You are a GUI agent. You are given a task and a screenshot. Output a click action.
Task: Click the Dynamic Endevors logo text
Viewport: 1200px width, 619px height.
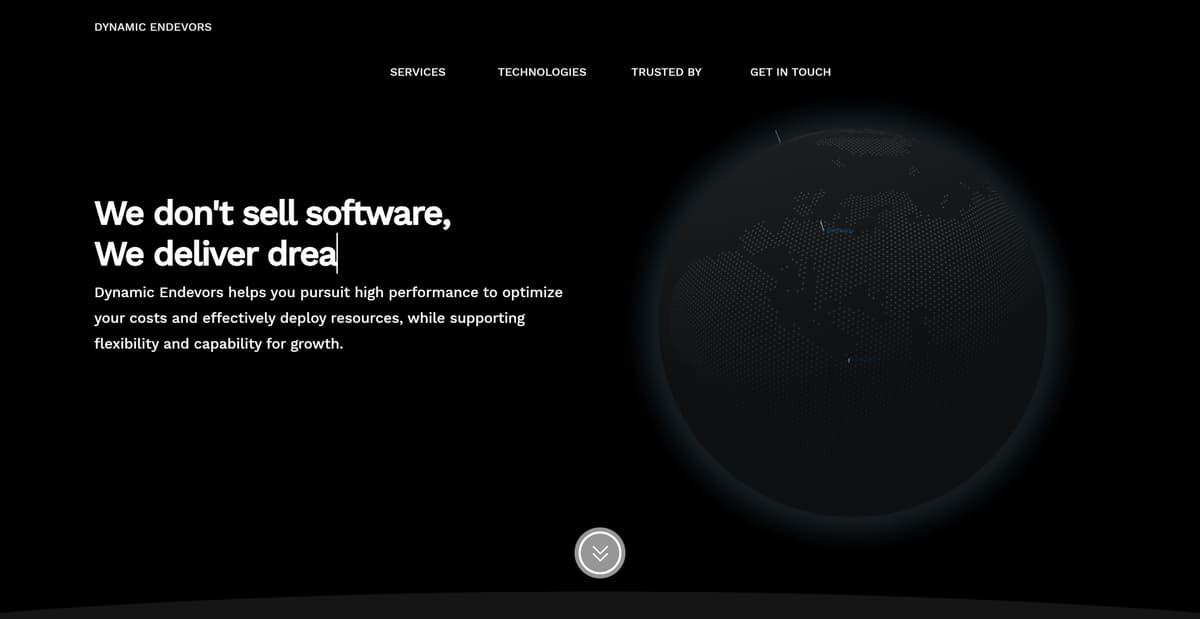pyautogui.click(x=153, y=27)
